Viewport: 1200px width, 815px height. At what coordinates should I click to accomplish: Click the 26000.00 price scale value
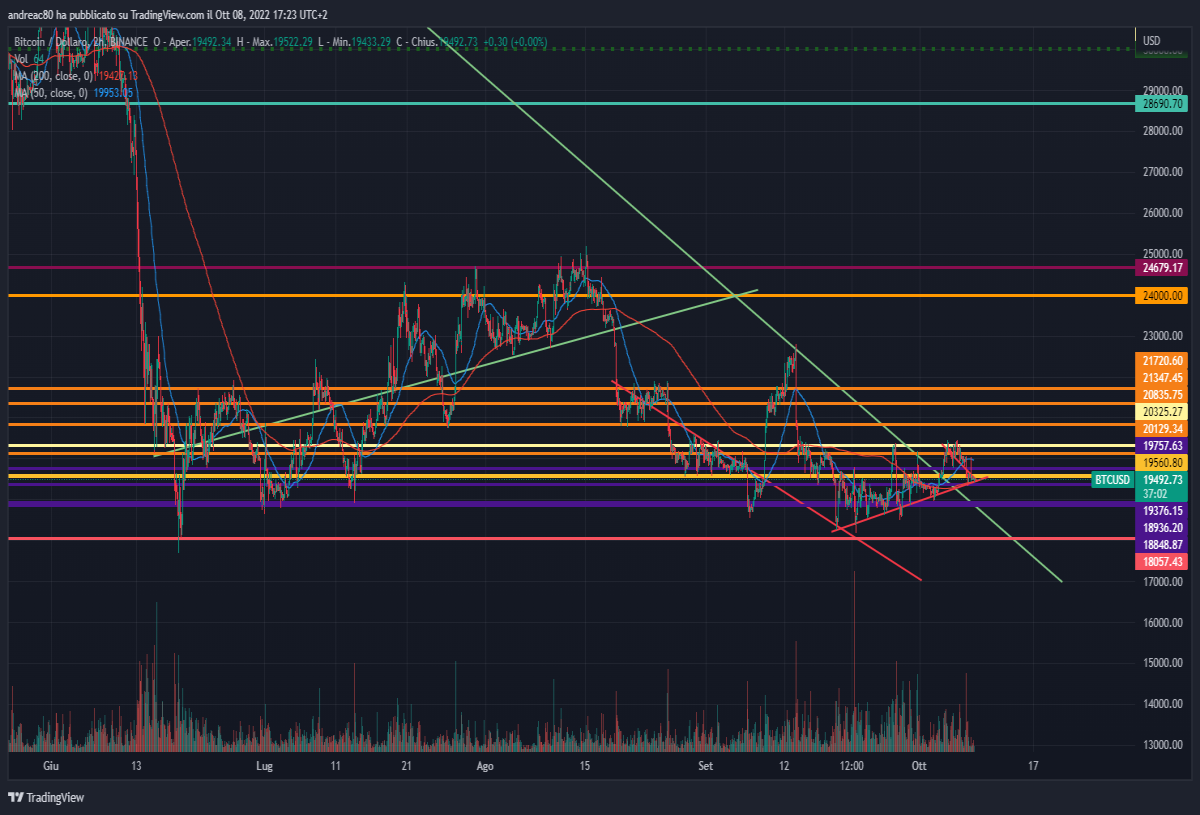click(x=1163, y=213)
